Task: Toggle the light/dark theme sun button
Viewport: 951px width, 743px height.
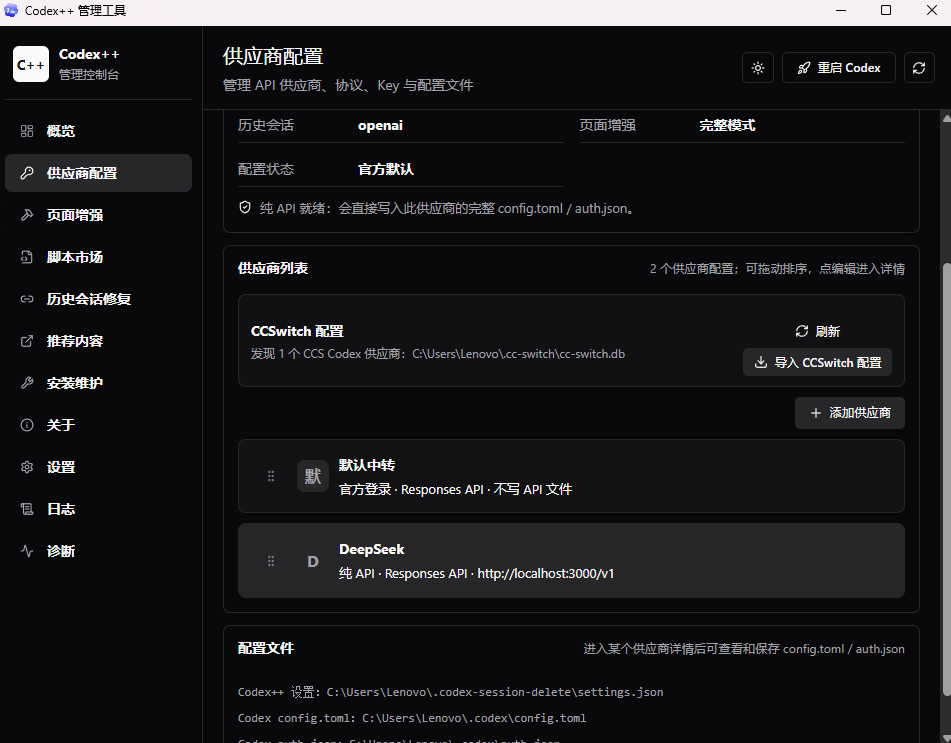Action: (x=758, y=68)
